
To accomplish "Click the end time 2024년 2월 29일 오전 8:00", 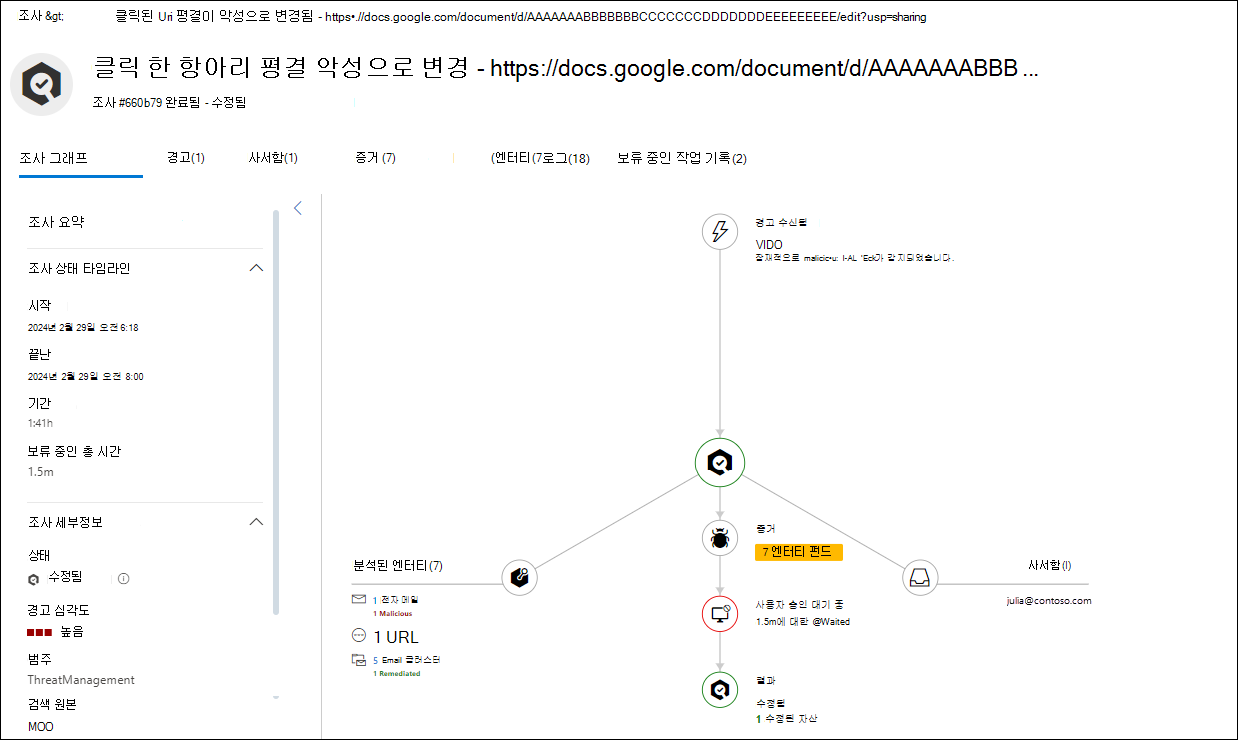I will [x=86, y=377].
